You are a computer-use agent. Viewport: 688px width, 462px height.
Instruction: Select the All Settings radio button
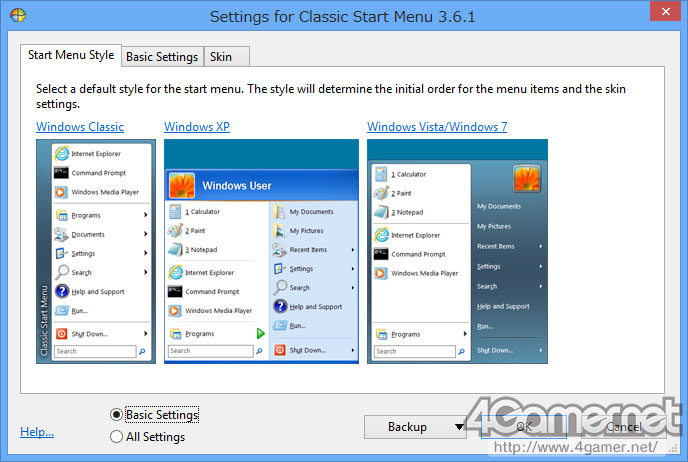pos(116,437)
